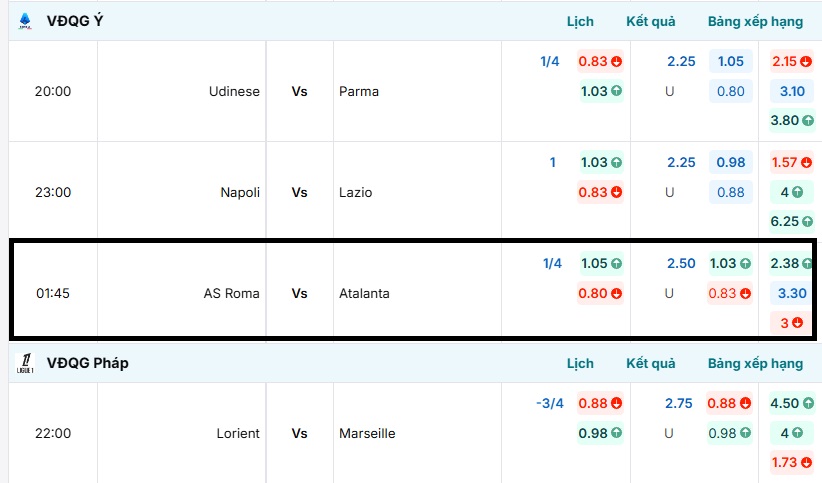Click the Serie A league logo icon
Image resolution: width=822 pixels, height=483 pixels.
coord(25,21)
